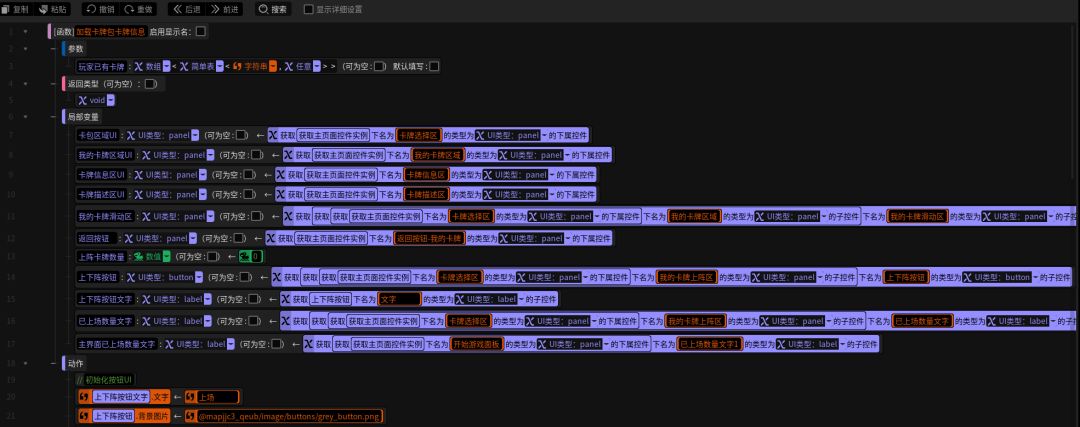Go back with the 后退 button
The height and width of the screenshot is (427, 1080).
[x=186, y=10]
